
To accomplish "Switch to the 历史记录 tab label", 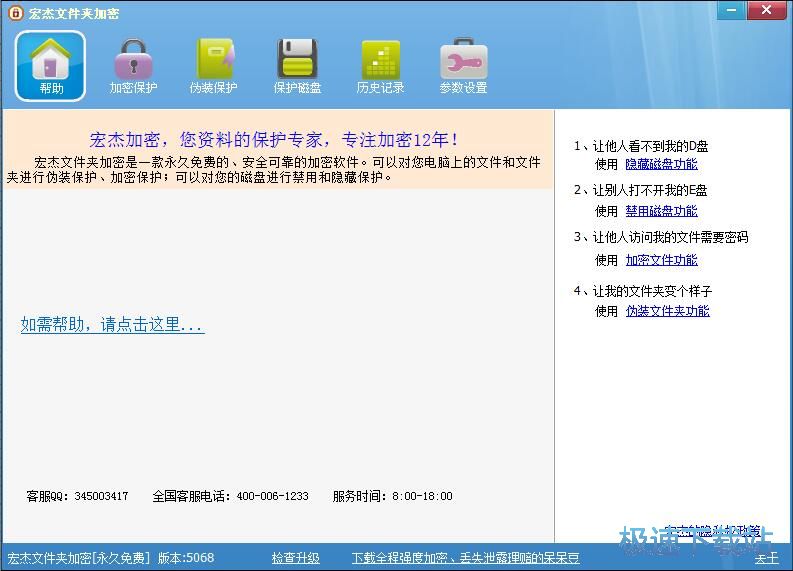I will (380, 87).
